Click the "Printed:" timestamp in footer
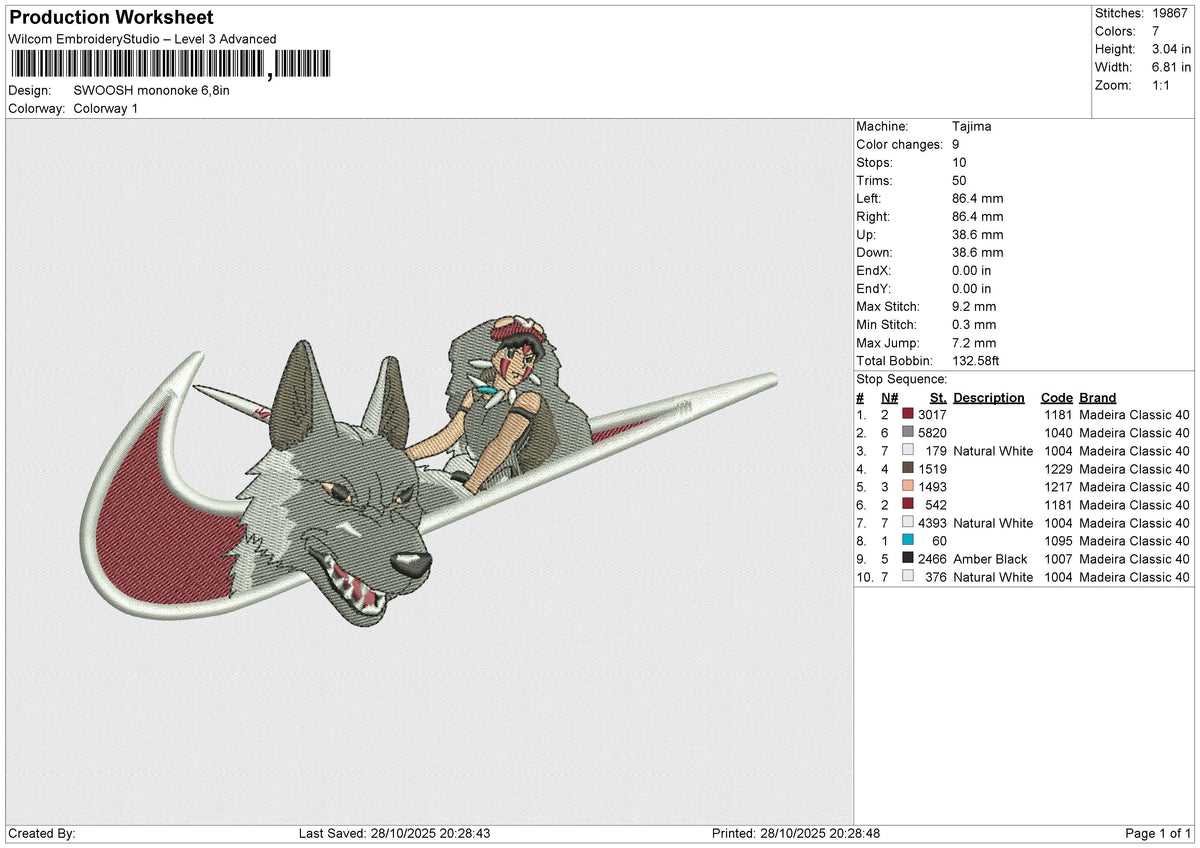The image size is (1200, 848). point(796,833)
